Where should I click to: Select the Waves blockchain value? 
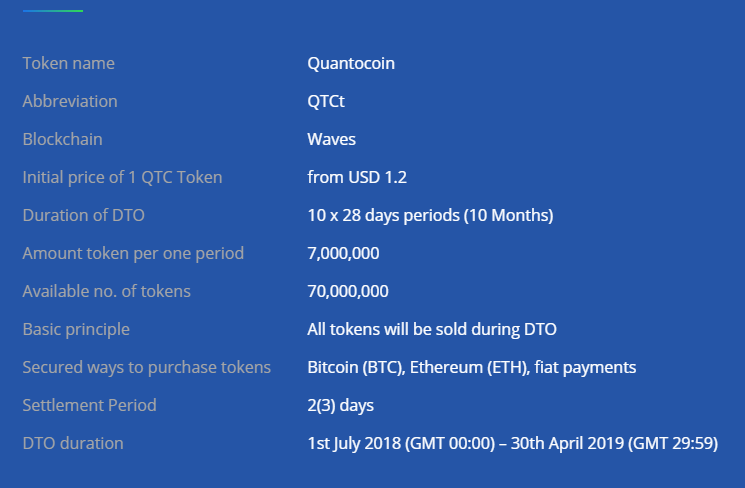point(331,139)
